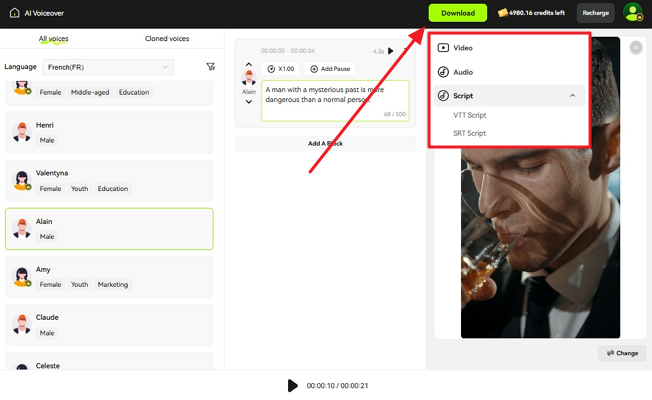Click the home icon beside AI Voiceover

pos(15,13)
